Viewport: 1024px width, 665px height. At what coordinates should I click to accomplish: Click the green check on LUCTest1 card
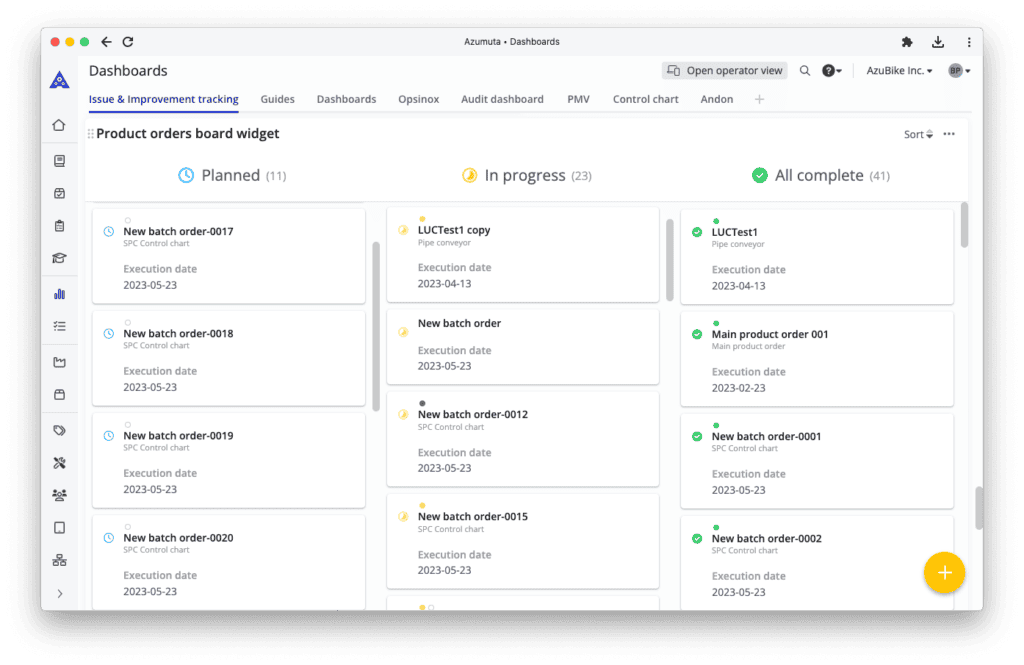pyautogui.click(x=697, y=232)
